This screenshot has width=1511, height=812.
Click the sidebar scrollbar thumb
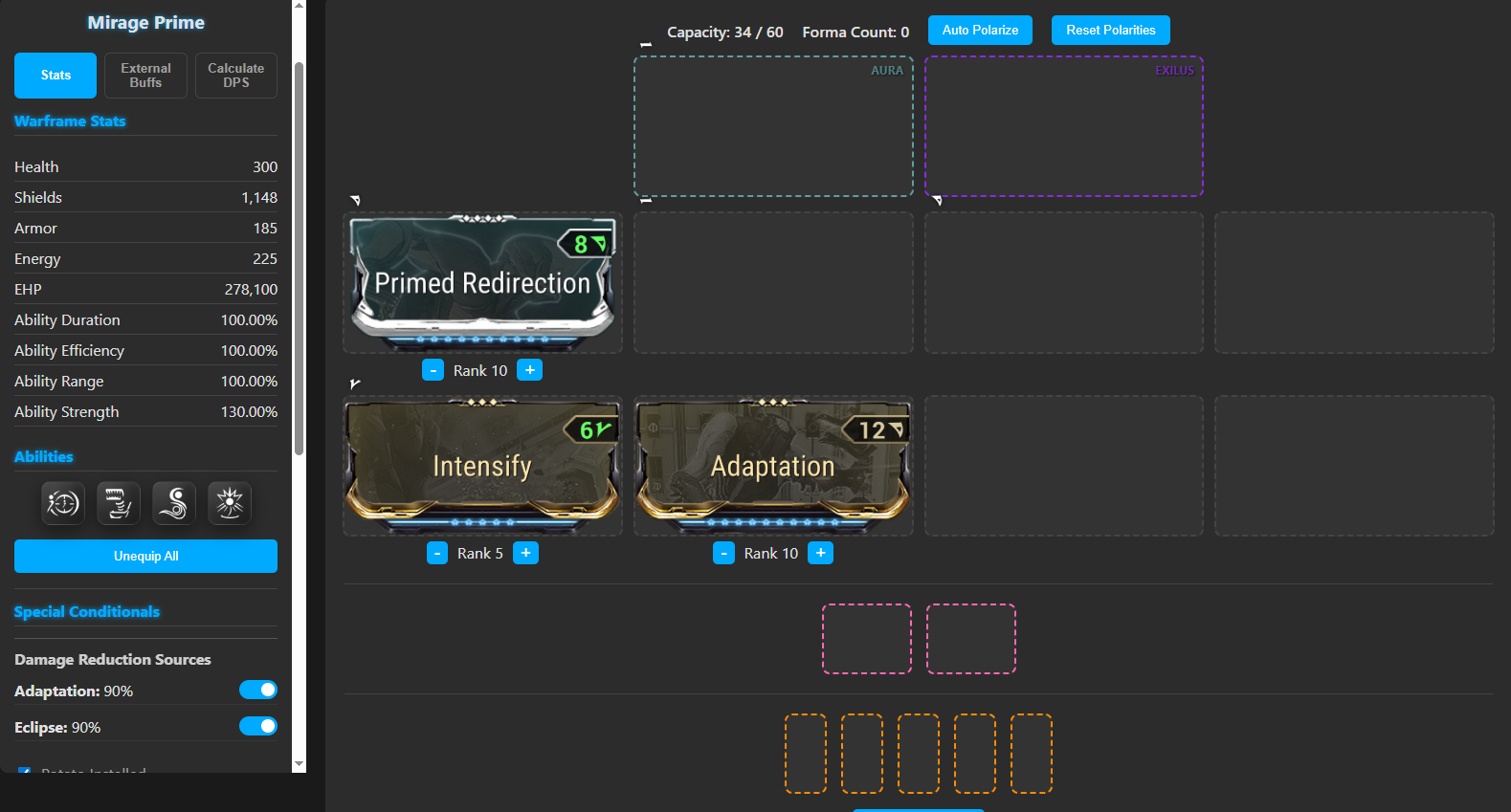pos(299,258)
